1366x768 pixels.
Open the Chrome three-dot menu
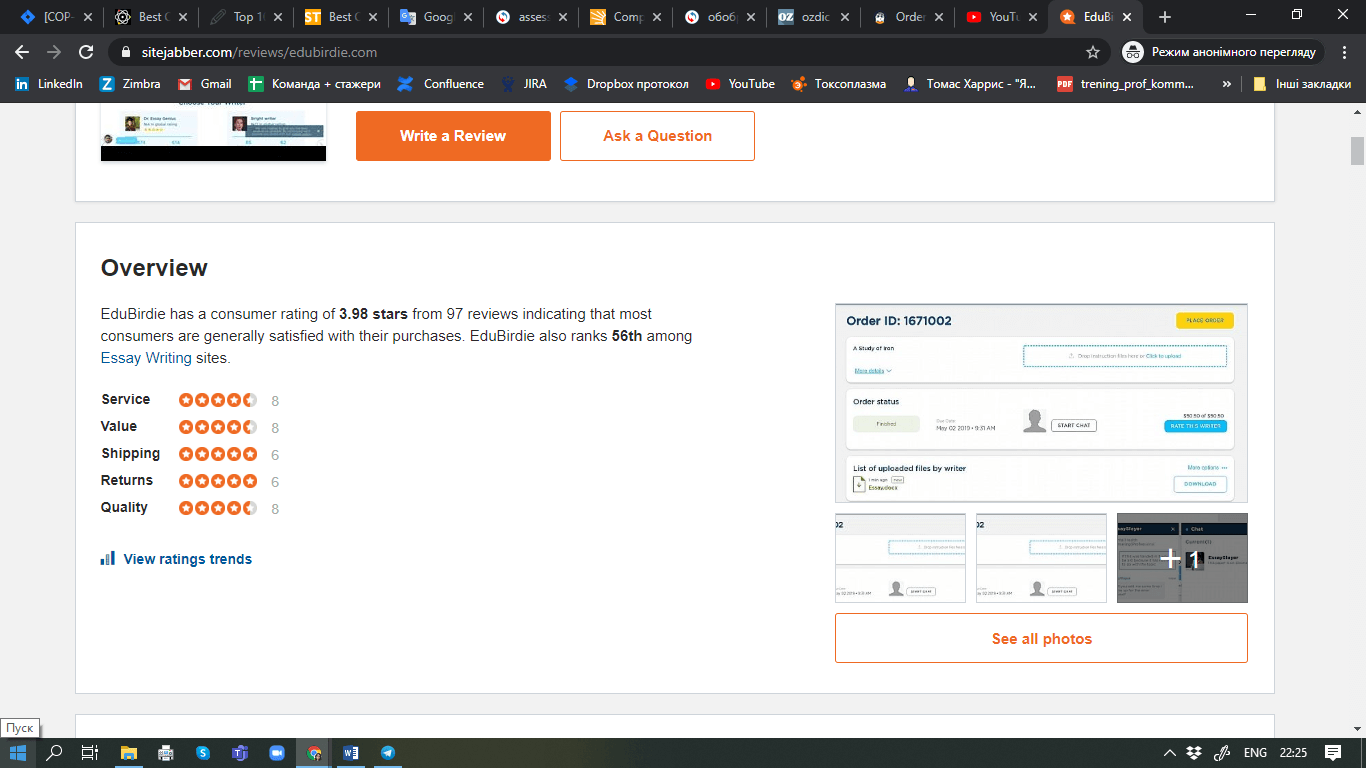(1345, 52)
